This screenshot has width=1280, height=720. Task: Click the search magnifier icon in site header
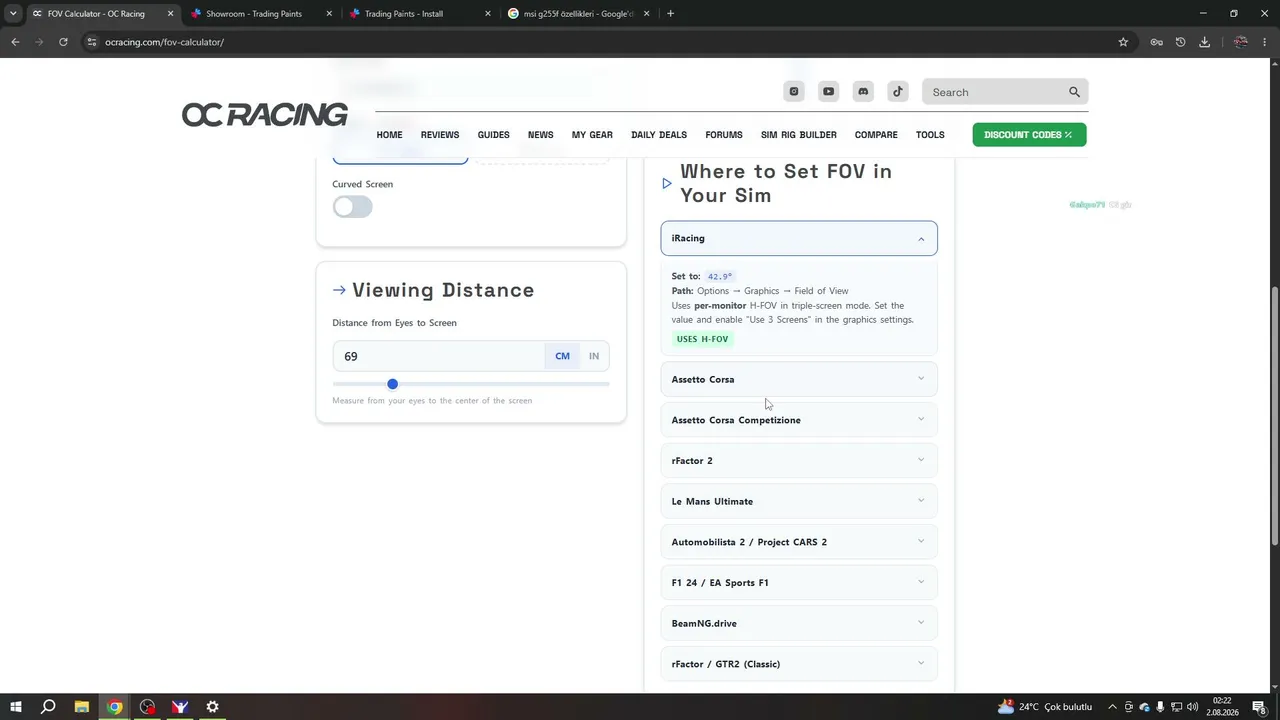(x=1074, y=92)
